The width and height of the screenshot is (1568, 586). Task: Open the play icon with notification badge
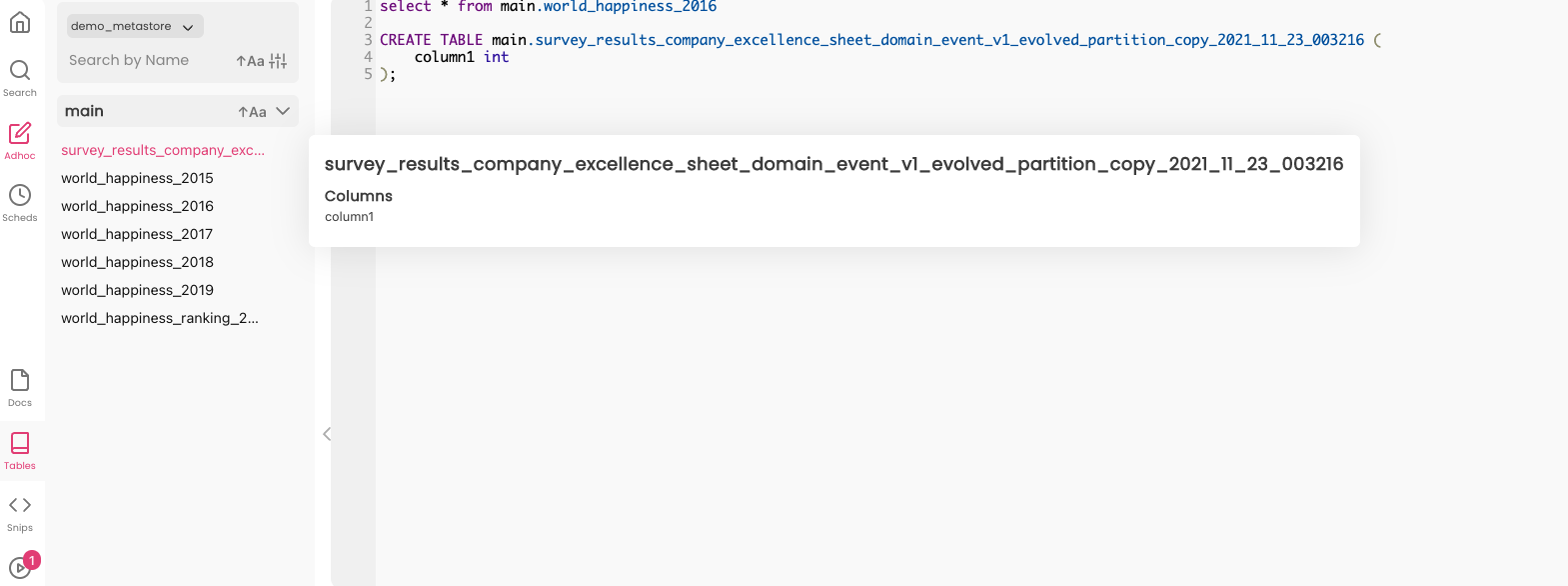(22, 566)
